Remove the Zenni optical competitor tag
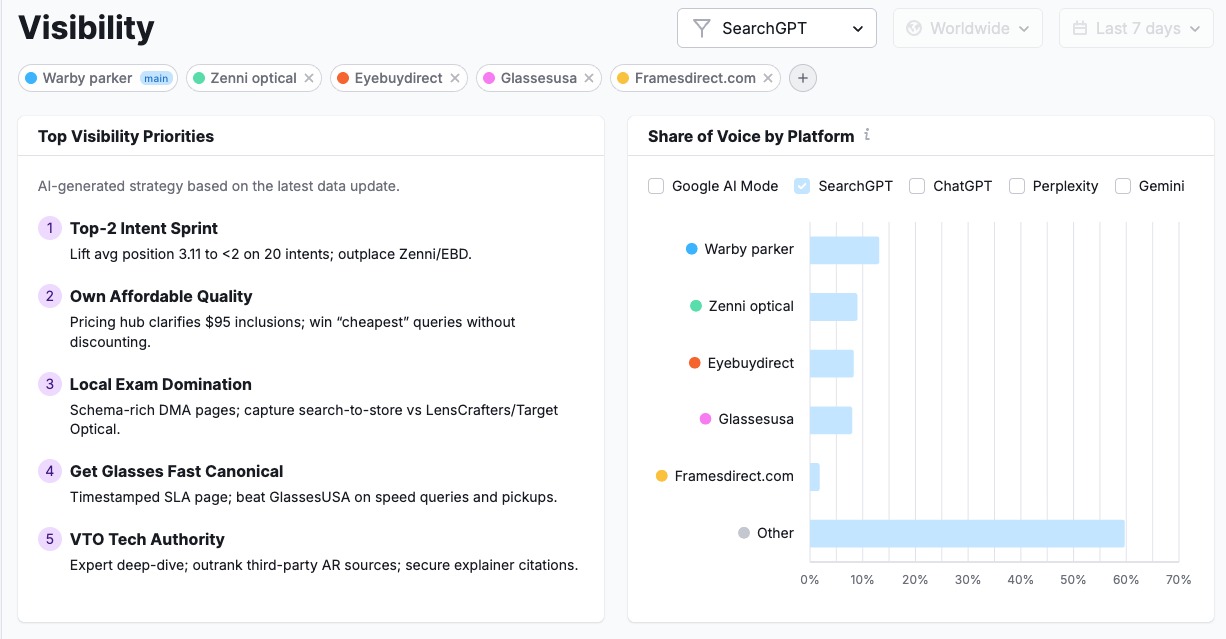Image resolution: width=1226 pixels, height=639 pixels. (x=309, y=78)
